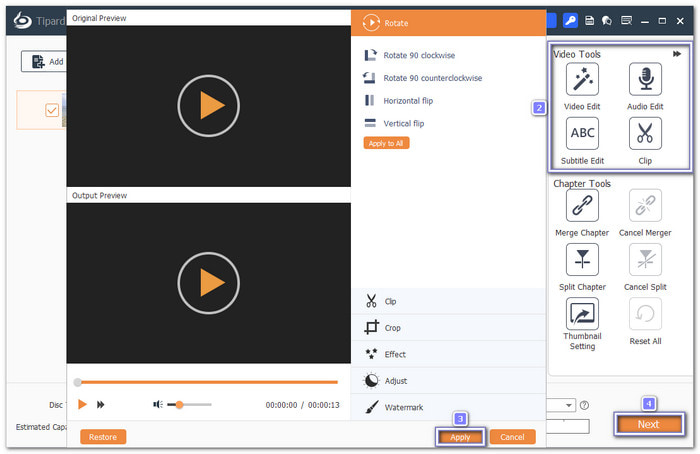Click the Reset All icon
Viewport: 700px width, 454px height.
pos(645,313)
